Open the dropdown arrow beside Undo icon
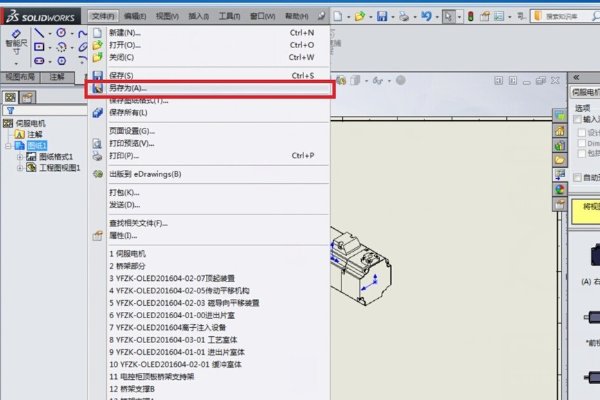Screen dimensions: 600x400 click(437, 17)
